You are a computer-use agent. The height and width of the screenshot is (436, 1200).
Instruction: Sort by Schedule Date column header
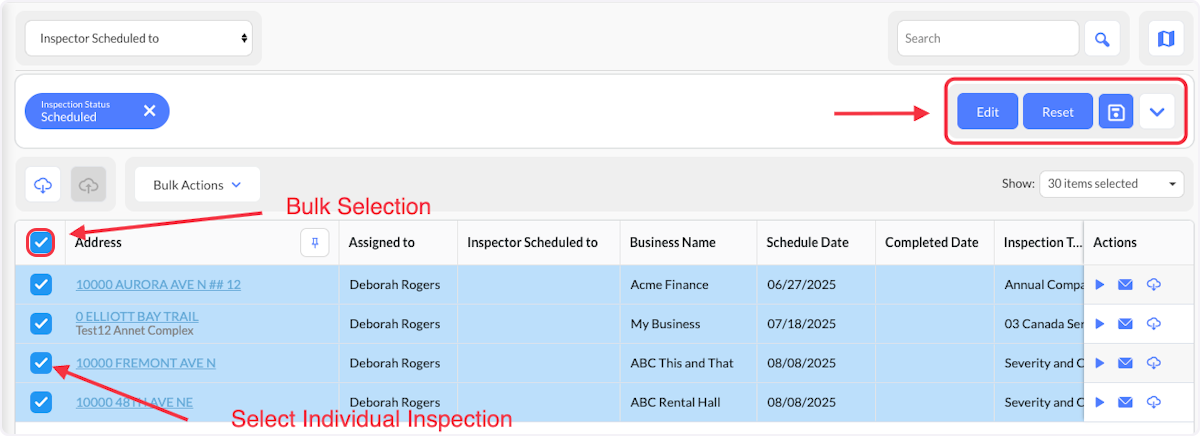click(x=808, y=242)
